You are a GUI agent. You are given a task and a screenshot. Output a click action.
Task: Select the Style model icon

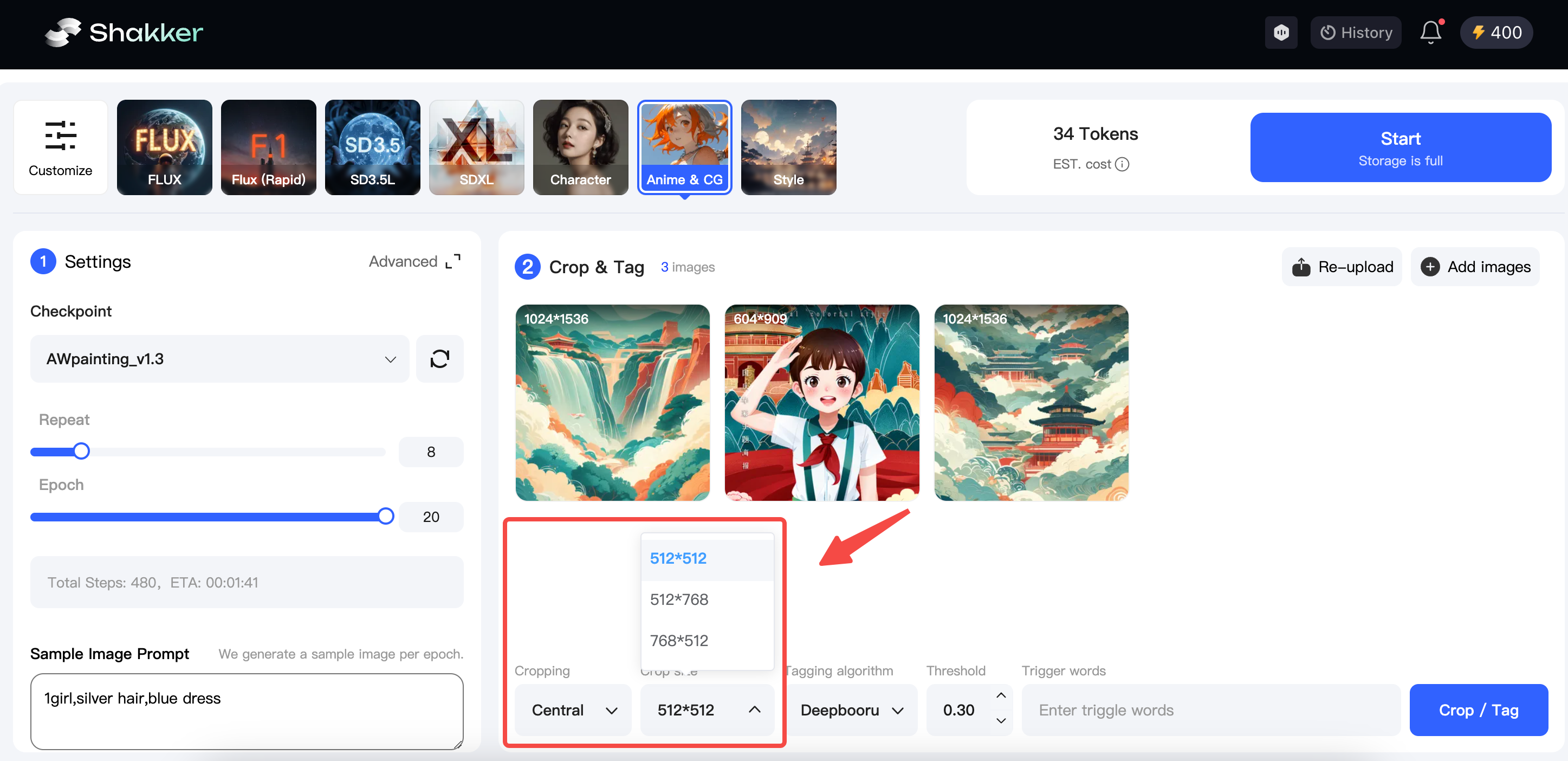click(789, 147)
